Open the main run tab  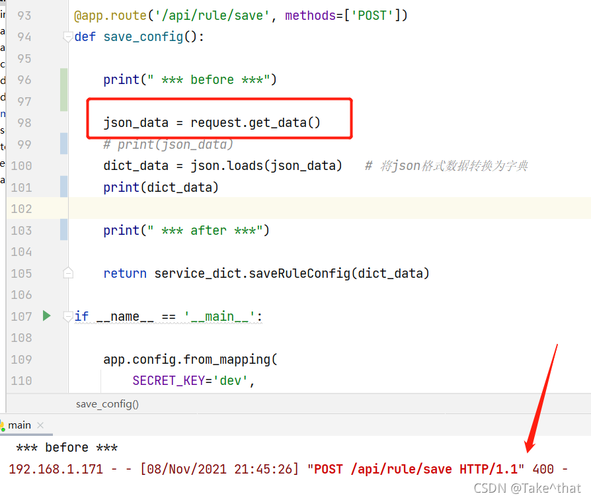coord(20,425)
